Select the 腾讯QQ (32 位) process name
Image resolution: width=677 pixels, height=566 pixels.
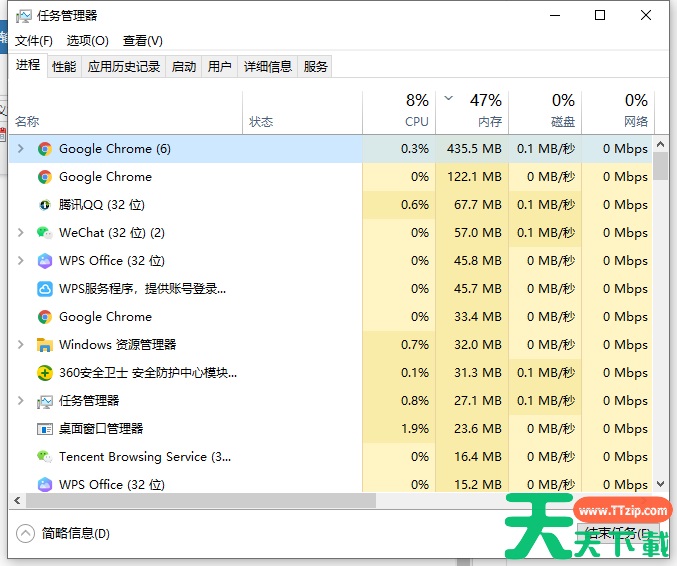tap(102, 205)
